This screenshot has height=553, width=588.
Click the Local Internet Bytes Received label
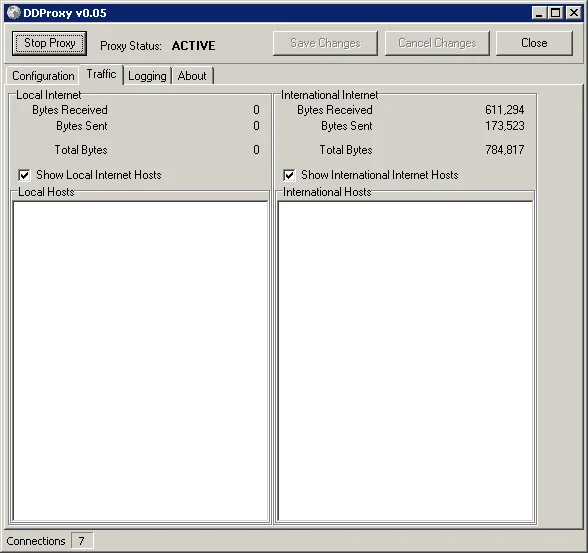pos(70,110)
